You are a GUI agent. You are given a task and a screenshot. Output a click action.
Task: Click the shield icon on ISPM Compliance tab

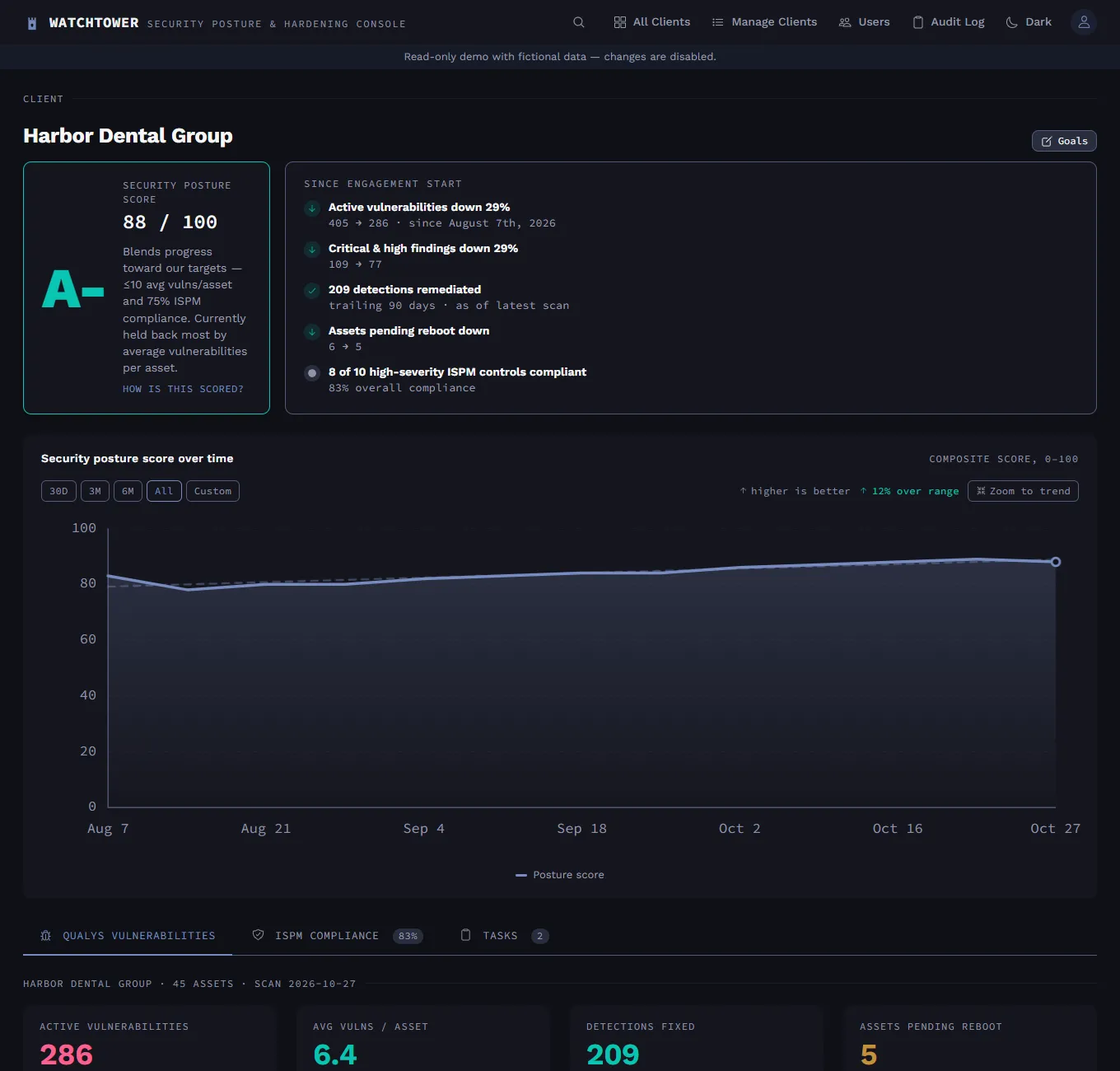tap(258, 935)
